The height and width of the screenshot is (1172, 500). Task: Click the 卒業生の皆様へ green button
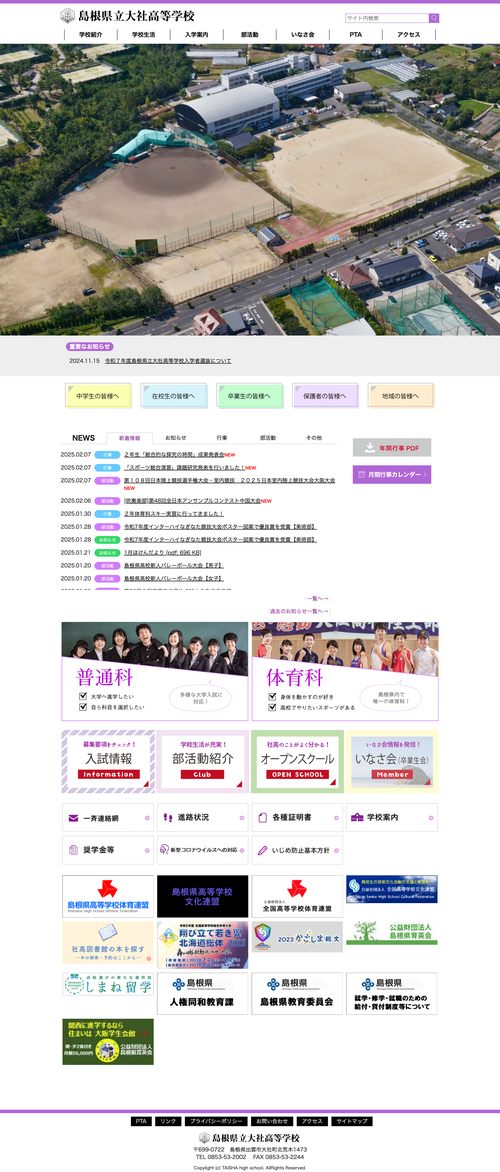pos(249,395)
